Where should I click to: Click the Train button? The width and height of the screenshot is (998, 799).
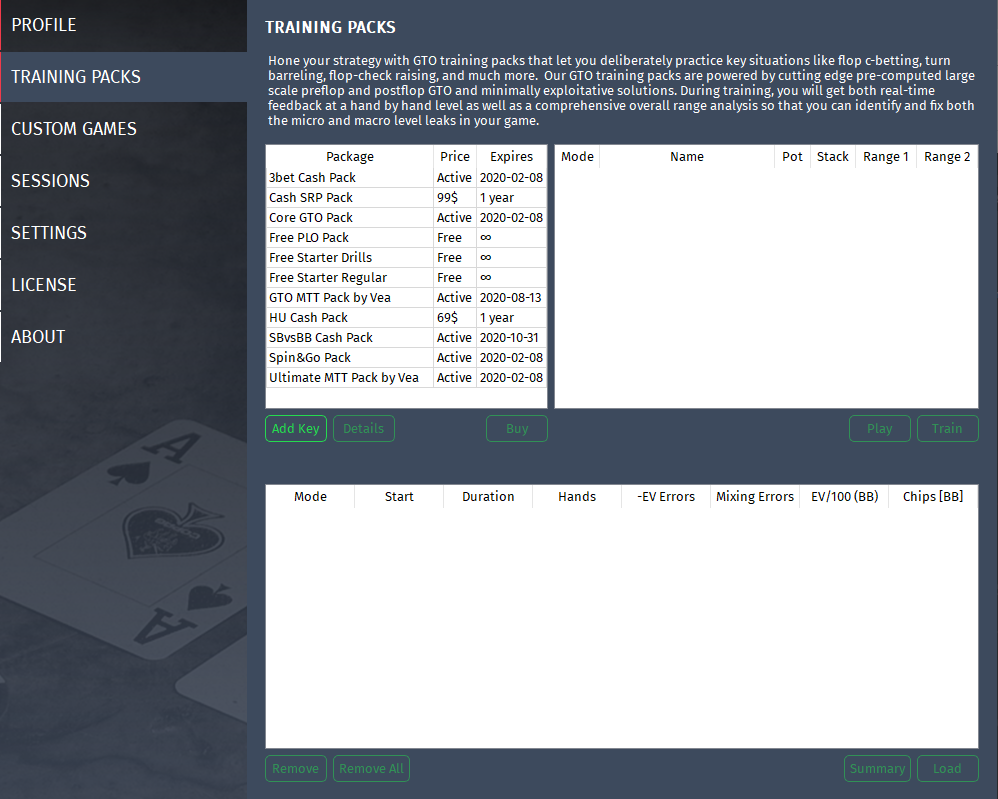coord(947,428)
